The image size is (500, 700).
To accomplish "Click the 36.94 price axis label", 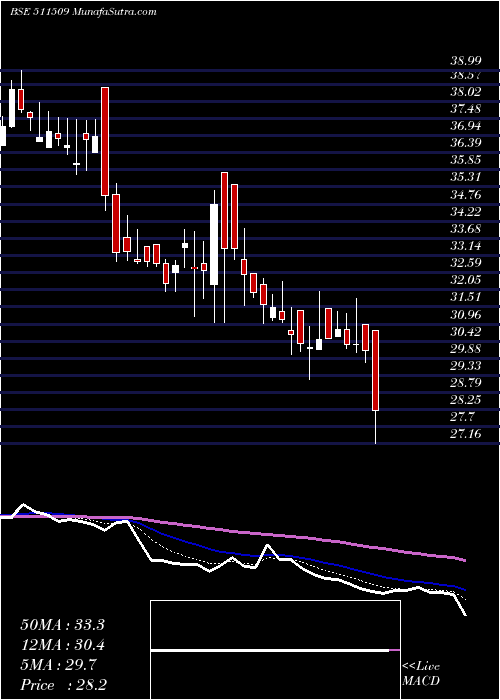I will coord(466,126).
